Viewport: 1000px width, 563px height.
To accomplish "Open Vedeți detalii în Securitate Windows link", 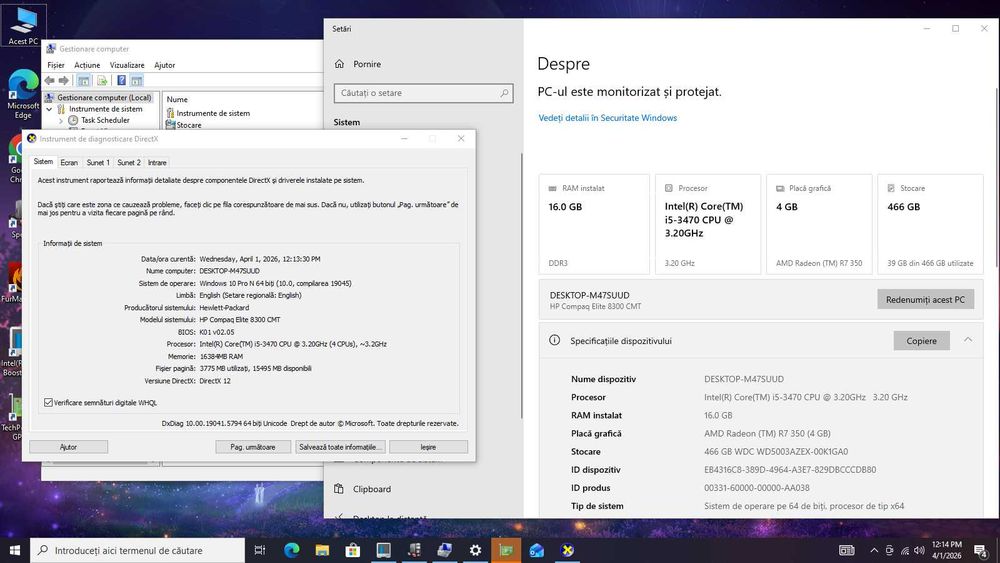I will click(x=608, y=118).
